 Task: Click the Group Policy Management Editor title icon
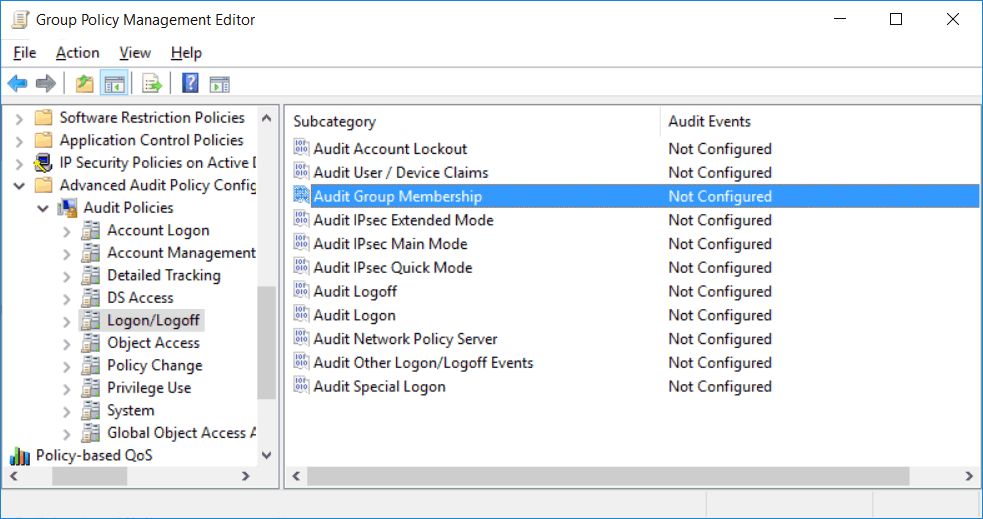click(x=20, y=19)
